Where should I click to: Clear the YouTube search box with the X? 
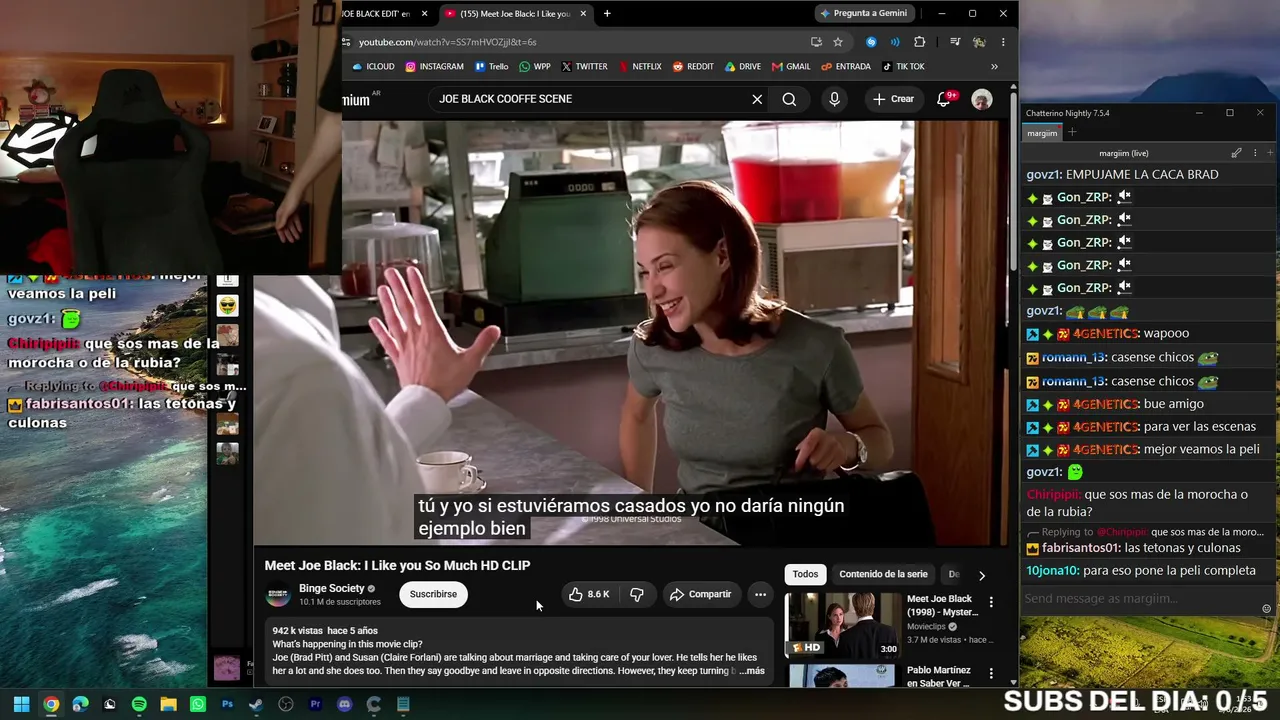(x=757, y=99)
